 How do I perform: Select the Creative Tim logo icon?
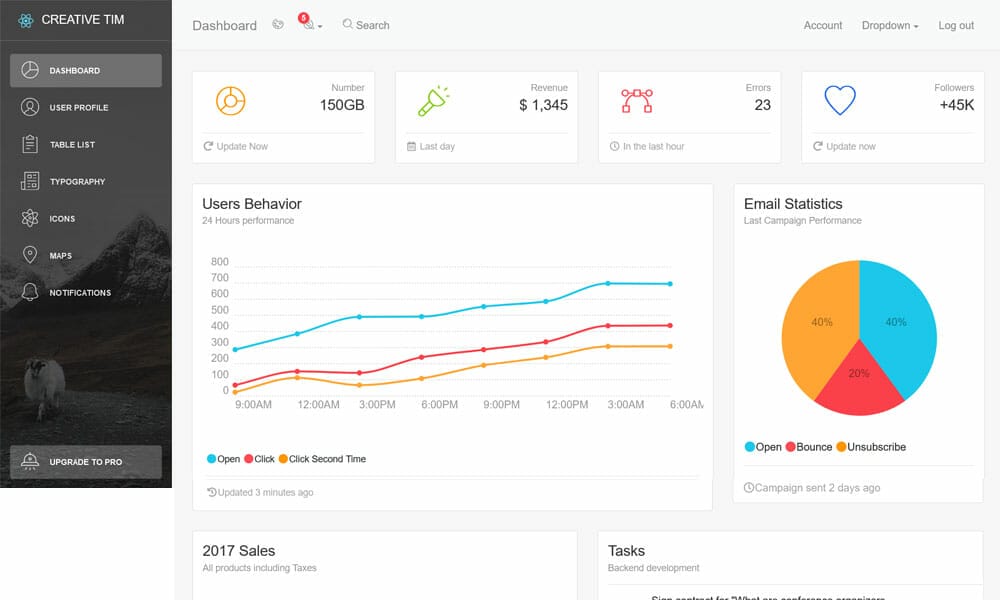tap(25, 19)
